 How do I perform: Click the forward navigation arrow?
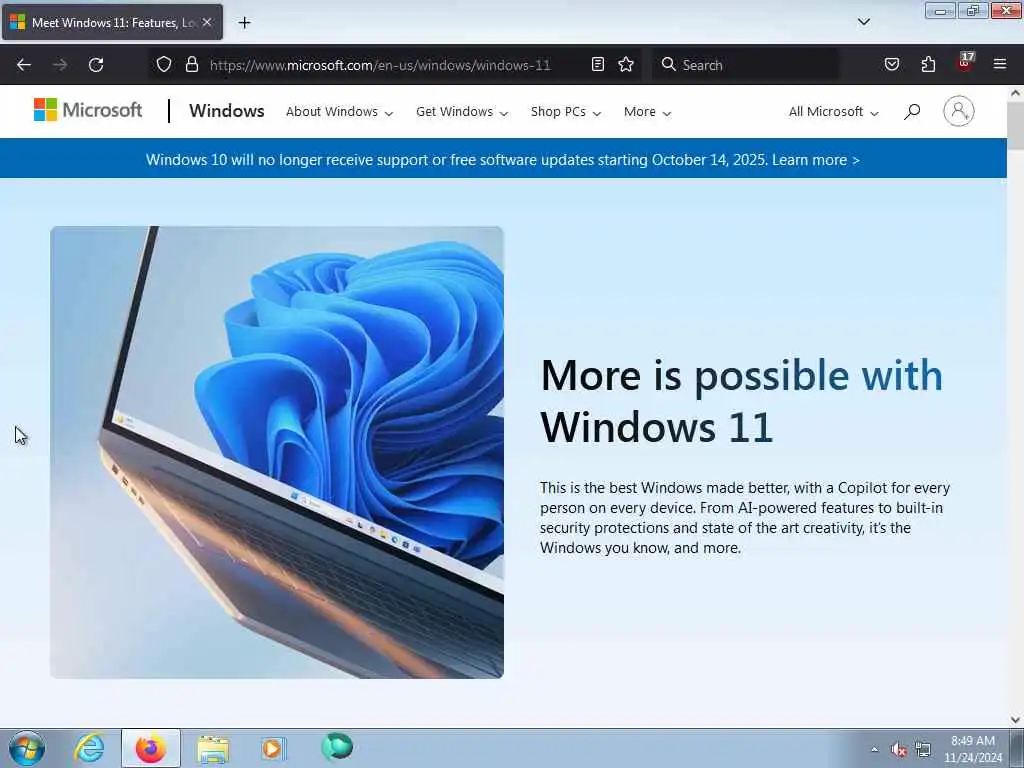click(x=60, y=65)
